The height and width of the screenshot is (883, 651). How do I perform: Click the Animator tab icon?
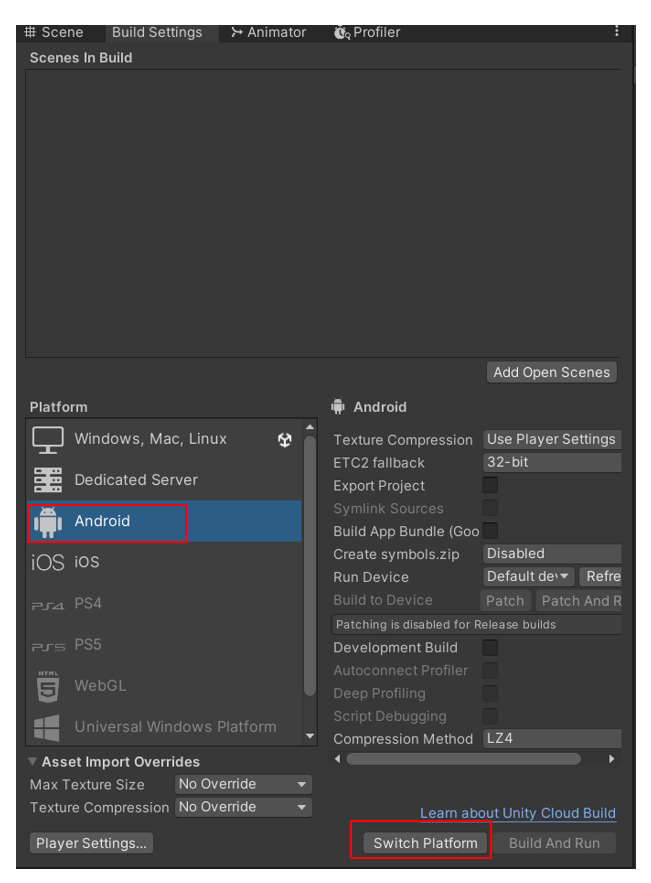point(237,33)
